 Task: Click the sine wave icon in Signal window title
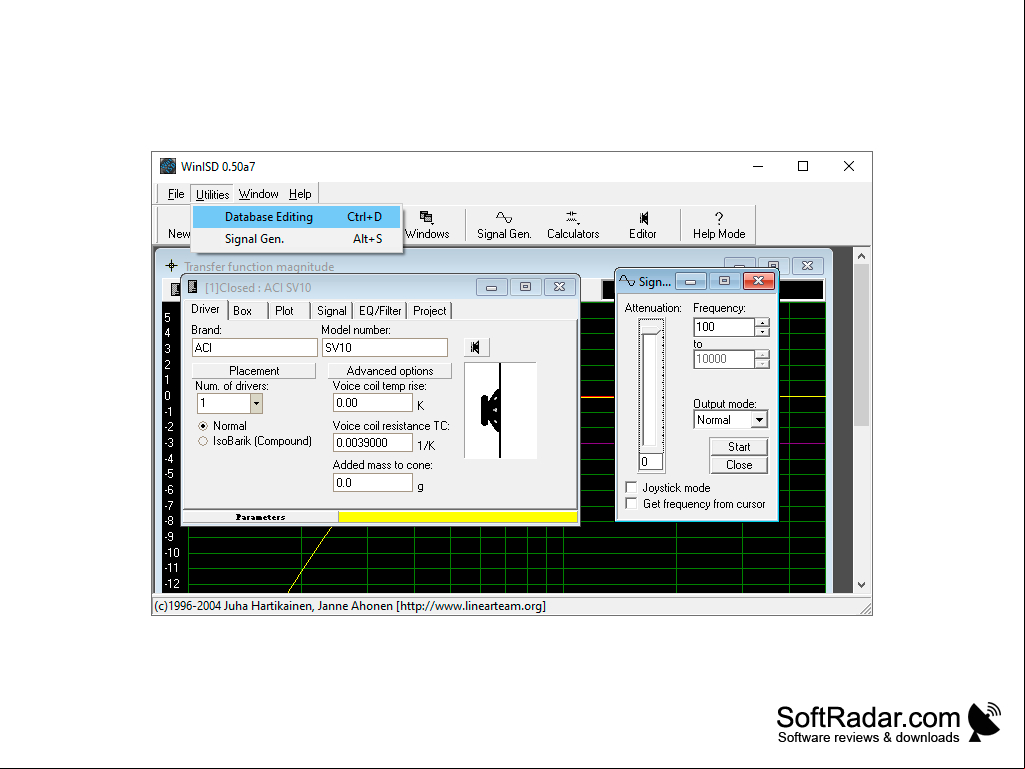click(627, 281)
